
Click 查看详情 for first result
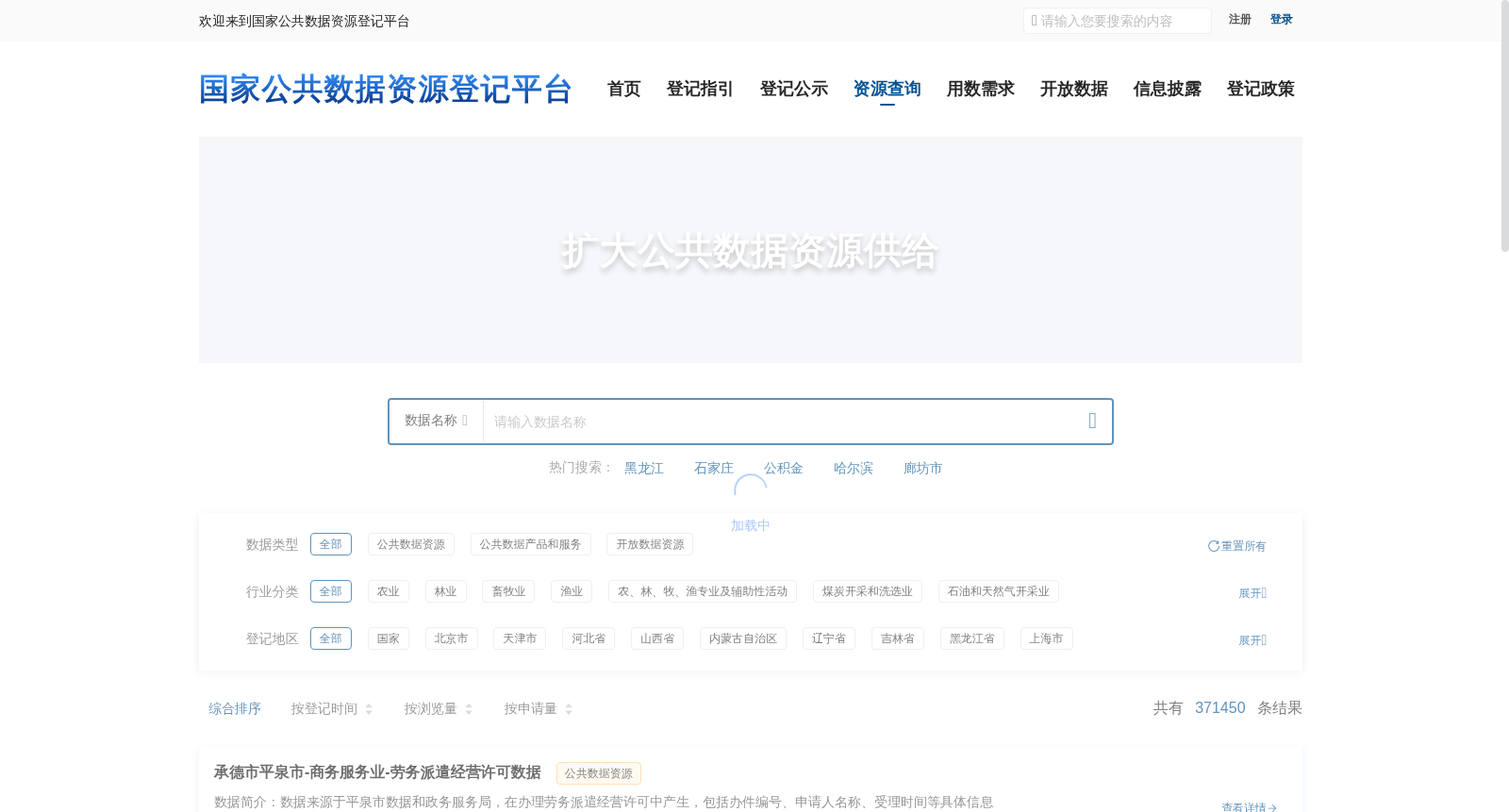coord(1249,806)
